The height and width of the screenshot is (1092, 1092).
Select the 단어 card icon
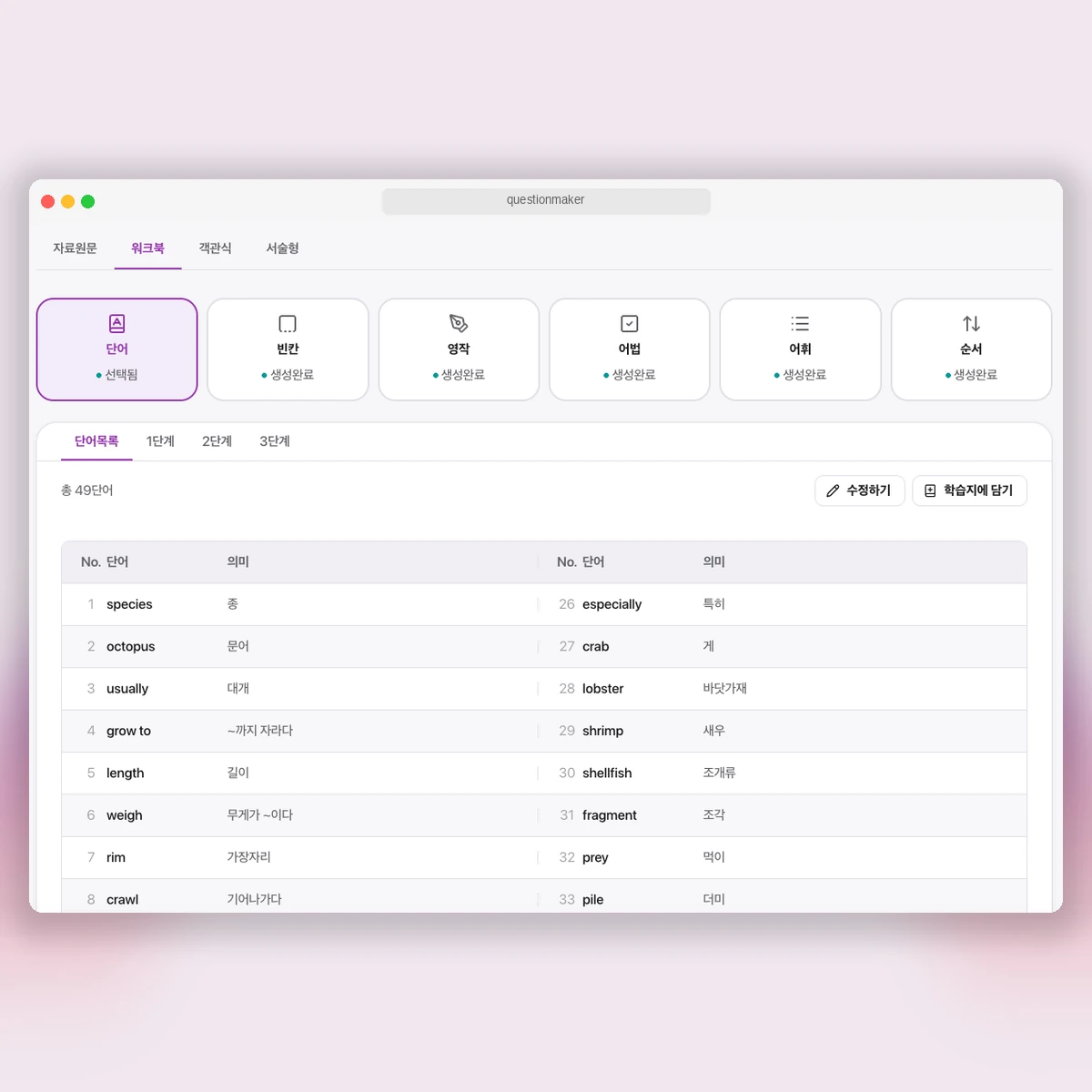[x=116, y=324]
